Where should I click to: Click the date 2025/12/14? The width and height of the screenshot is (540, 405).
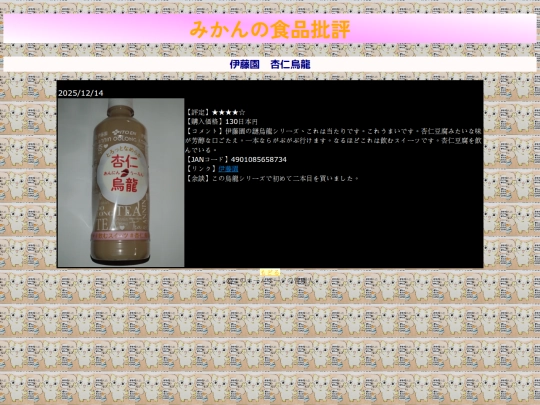[81, 93]
